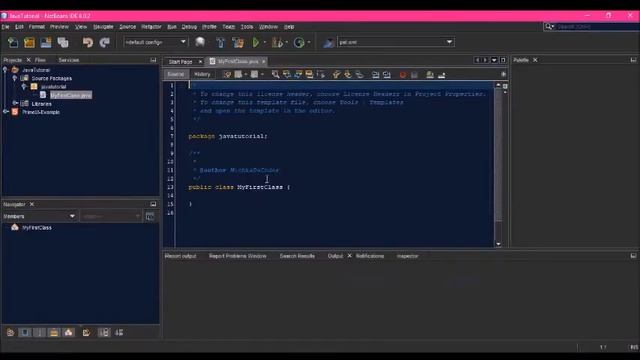Click the globe browser icon in toolbar
This screenshot has height=360, width=640.
(x=200, y=42)
